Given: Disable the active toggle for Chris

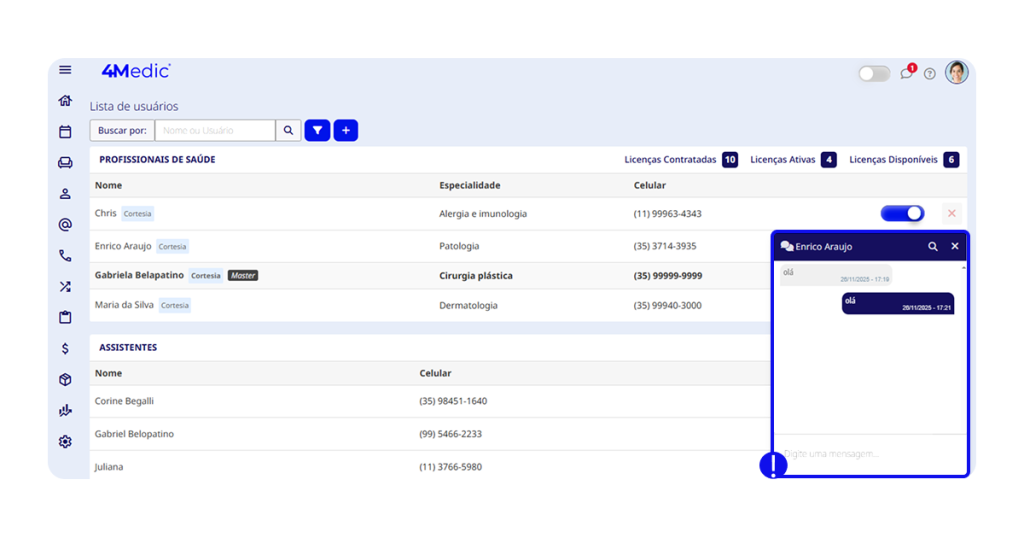Looking at the screenshot, I should (x=902, y=213).
